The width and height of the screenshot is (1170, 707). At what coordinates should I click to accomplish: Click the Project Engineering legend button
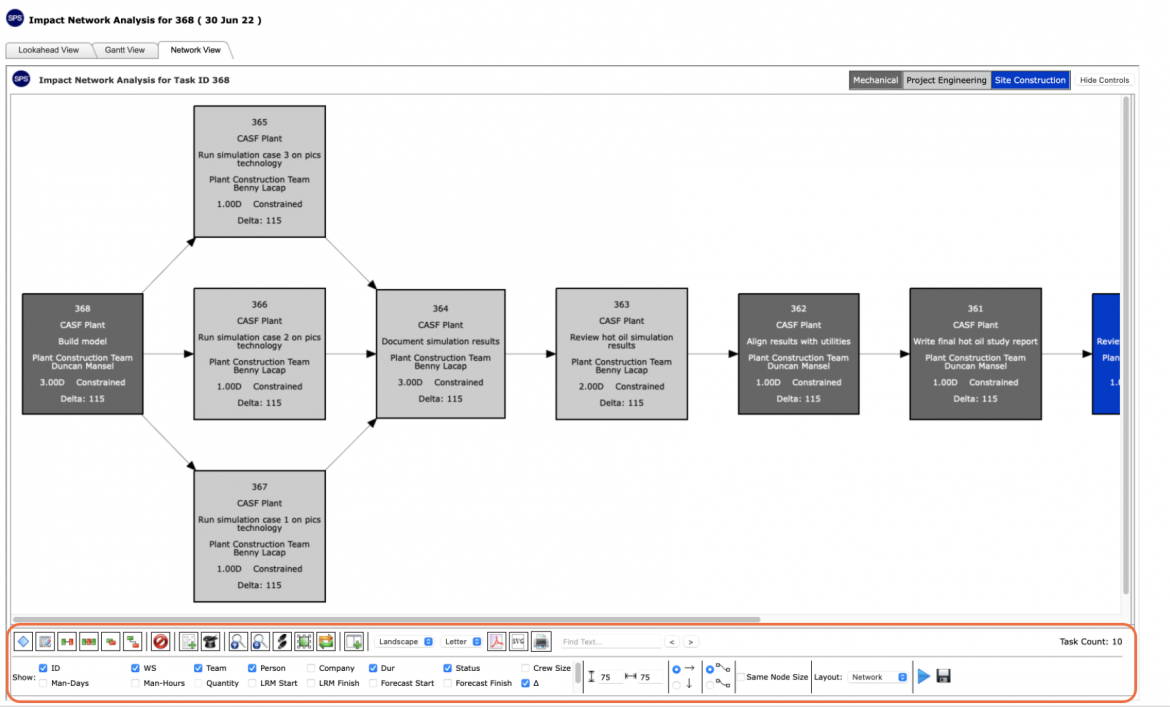click(x=946, y=80)
